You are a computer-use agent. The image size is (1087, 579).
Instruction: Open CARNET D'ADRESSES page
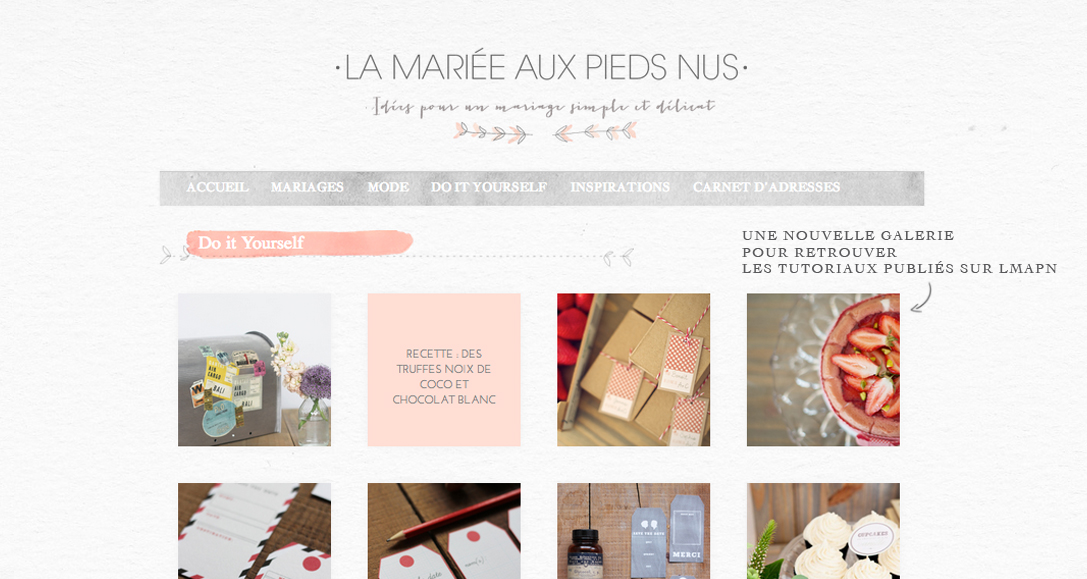(766, 187)
